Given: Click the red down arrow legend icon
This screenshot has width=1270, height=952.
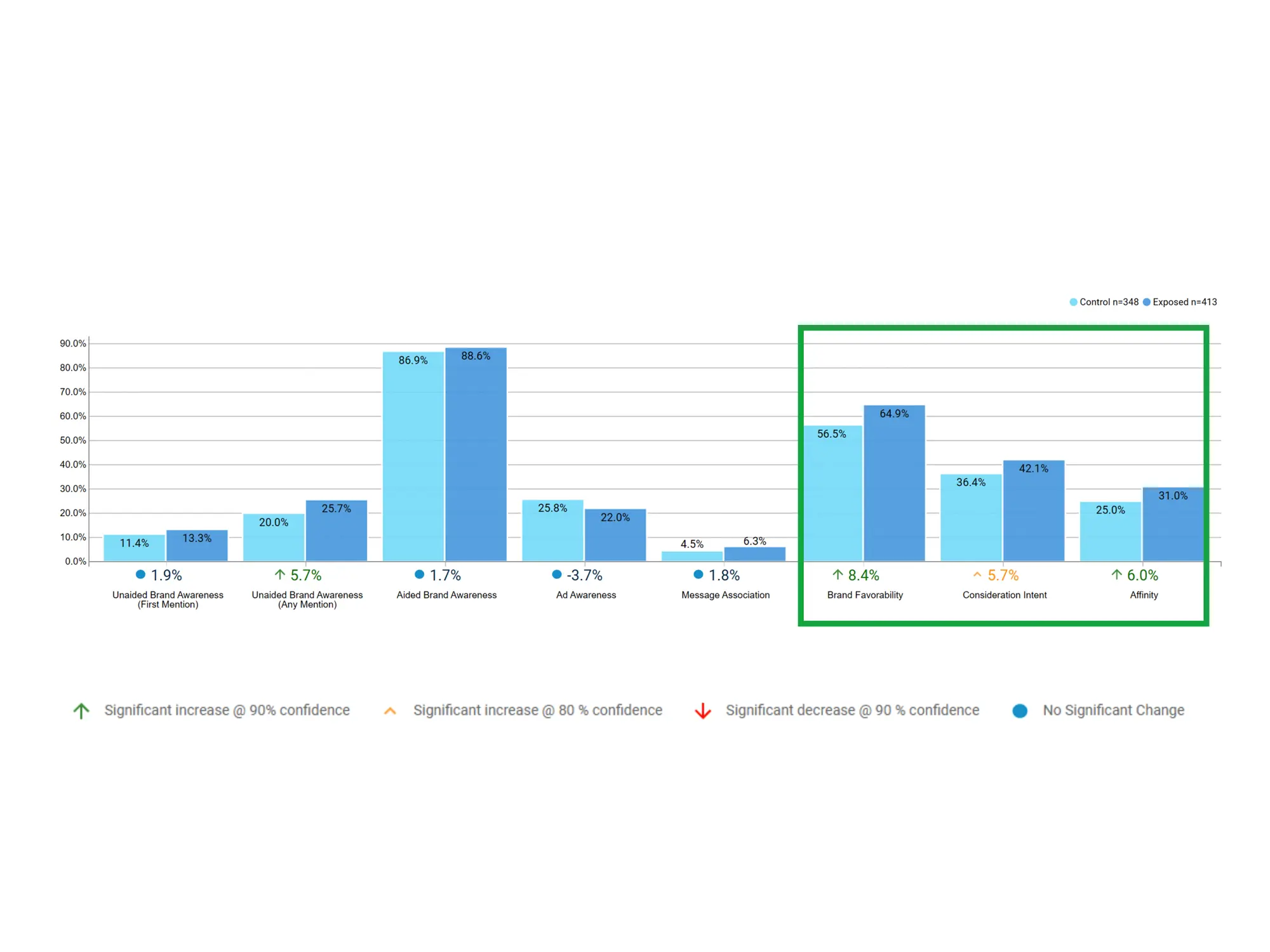Looking at the screenshot, I should pos(702,711).
